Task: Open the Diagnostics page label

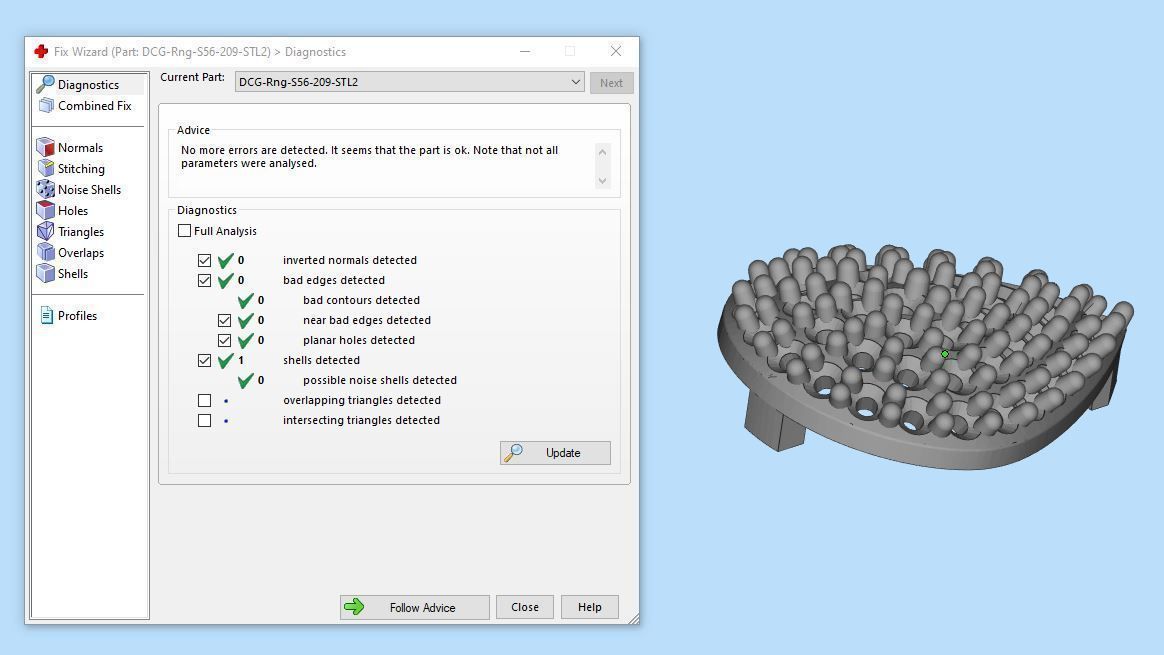Action: click(x=88, y=85)
